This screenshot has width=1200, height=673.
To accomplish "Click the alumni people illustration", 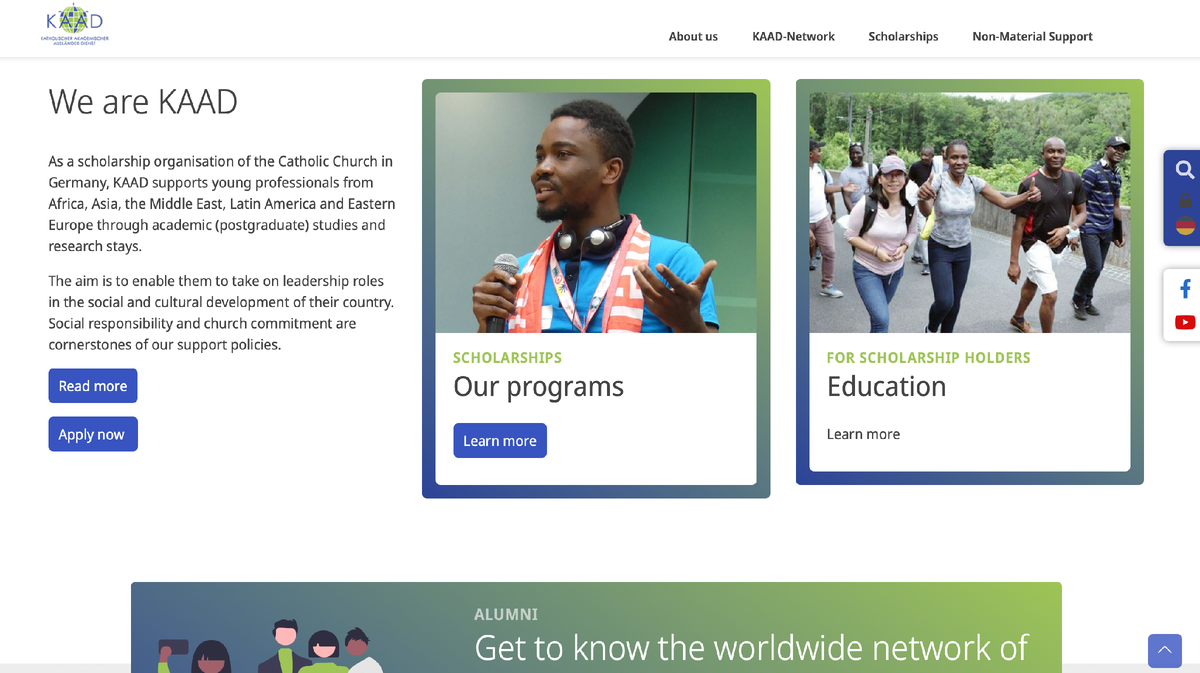I will tap(270, 646).
